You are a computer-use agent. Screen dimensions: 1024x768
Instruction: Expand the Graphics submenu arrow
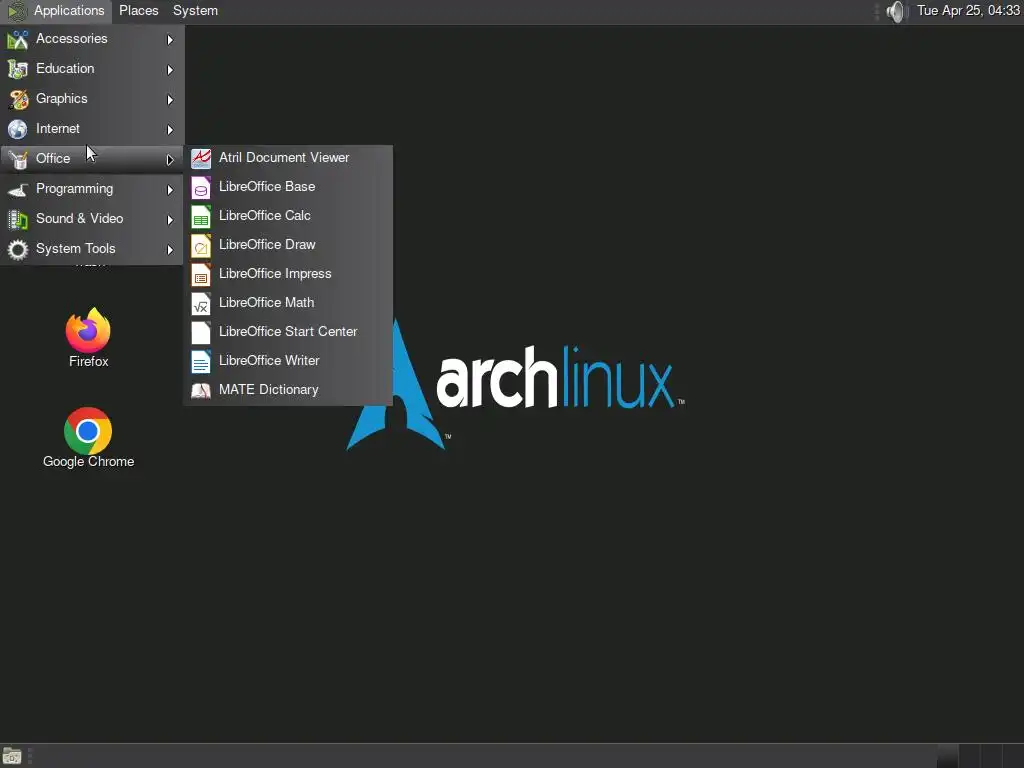pos(170,100)
